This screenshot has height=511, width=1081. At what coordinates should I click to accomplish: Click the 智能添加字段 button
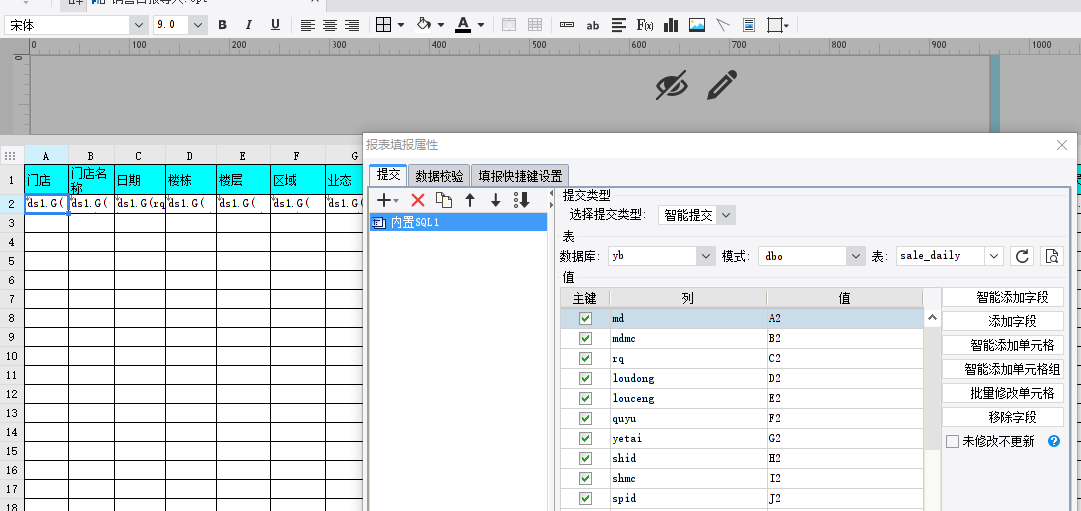coord(1002,297)
